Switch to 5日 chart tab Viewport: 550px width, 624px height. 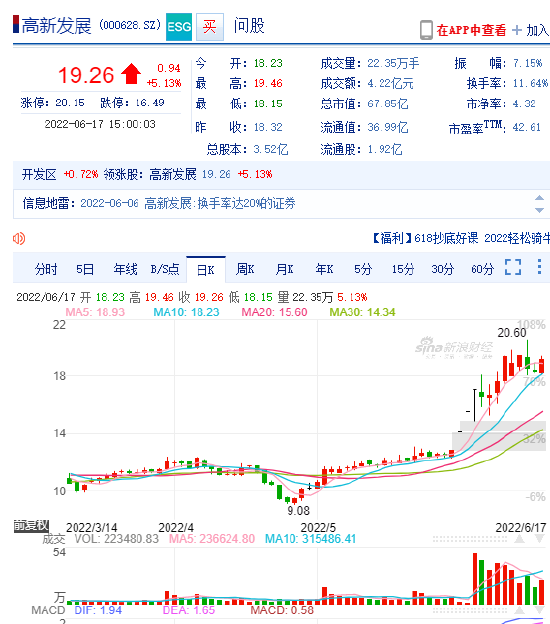coord(85,269)
